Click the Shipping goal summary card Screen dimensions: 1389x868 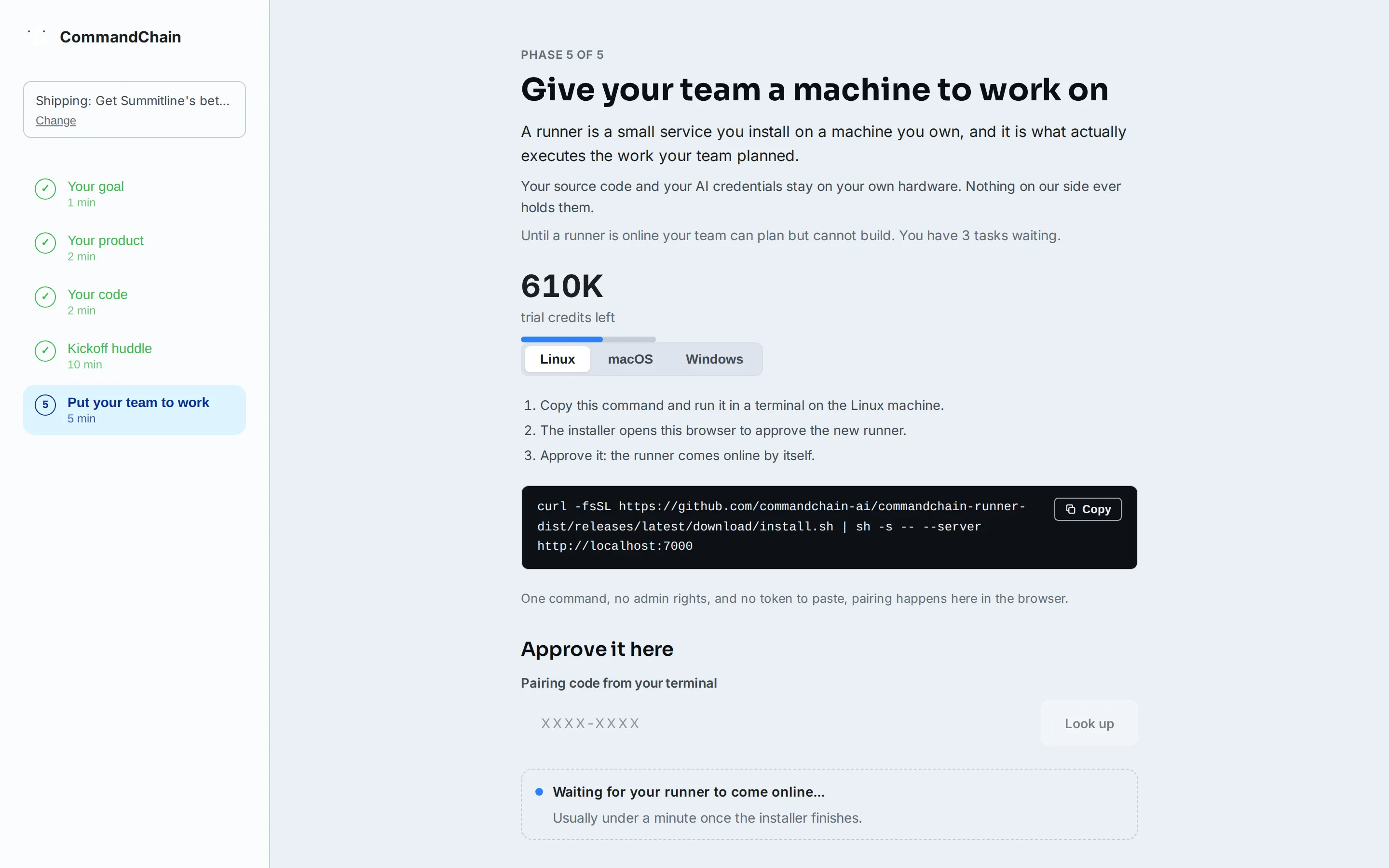[134, 109]
